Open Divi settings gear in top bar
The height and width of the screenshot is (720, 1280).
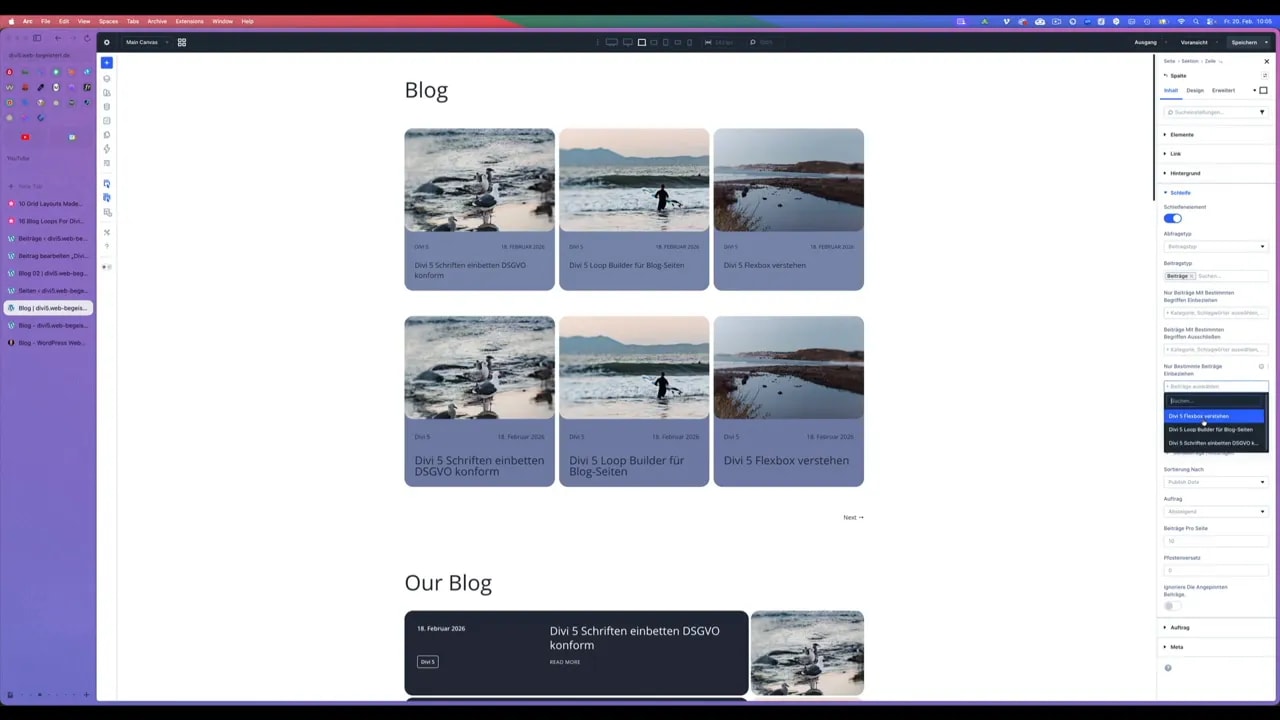coord(107,42)
